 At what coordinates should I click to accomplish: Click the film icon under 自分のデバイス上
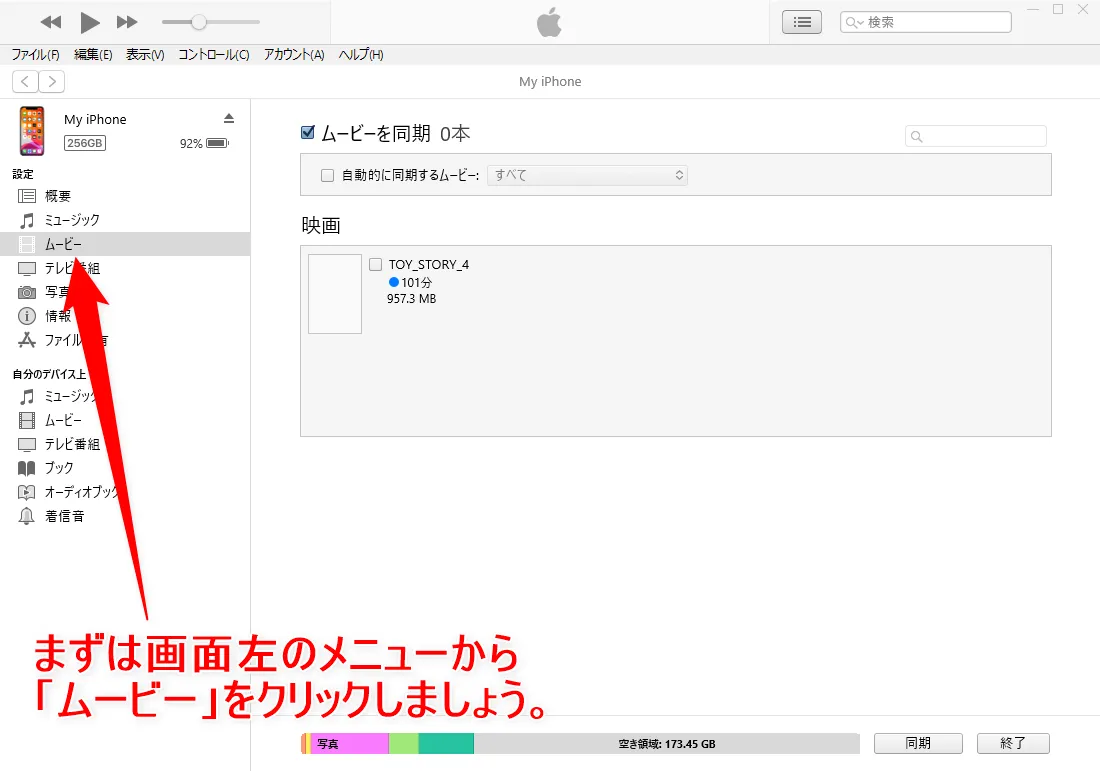pos(27,420)
